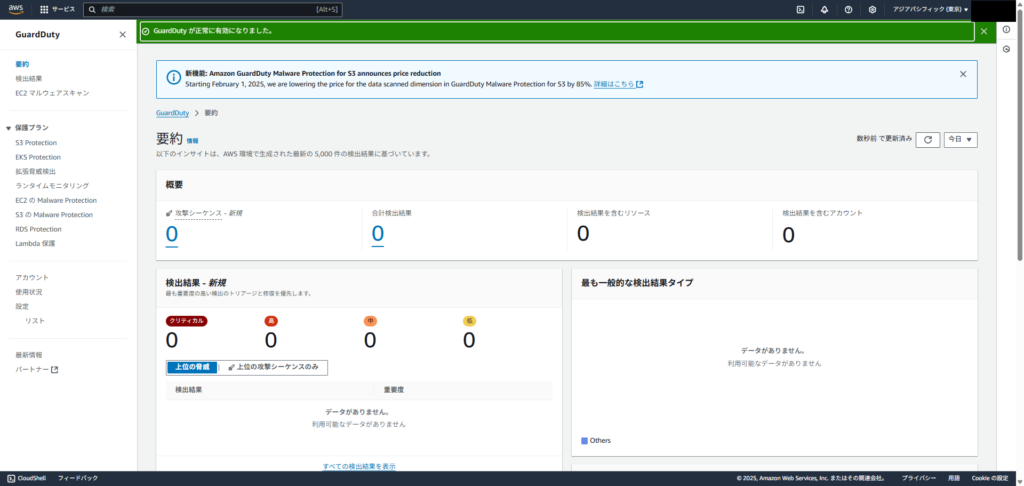Open the notifications bell icon
The height and width of the screenshot is (486, 1024).
tap(824, 10)
